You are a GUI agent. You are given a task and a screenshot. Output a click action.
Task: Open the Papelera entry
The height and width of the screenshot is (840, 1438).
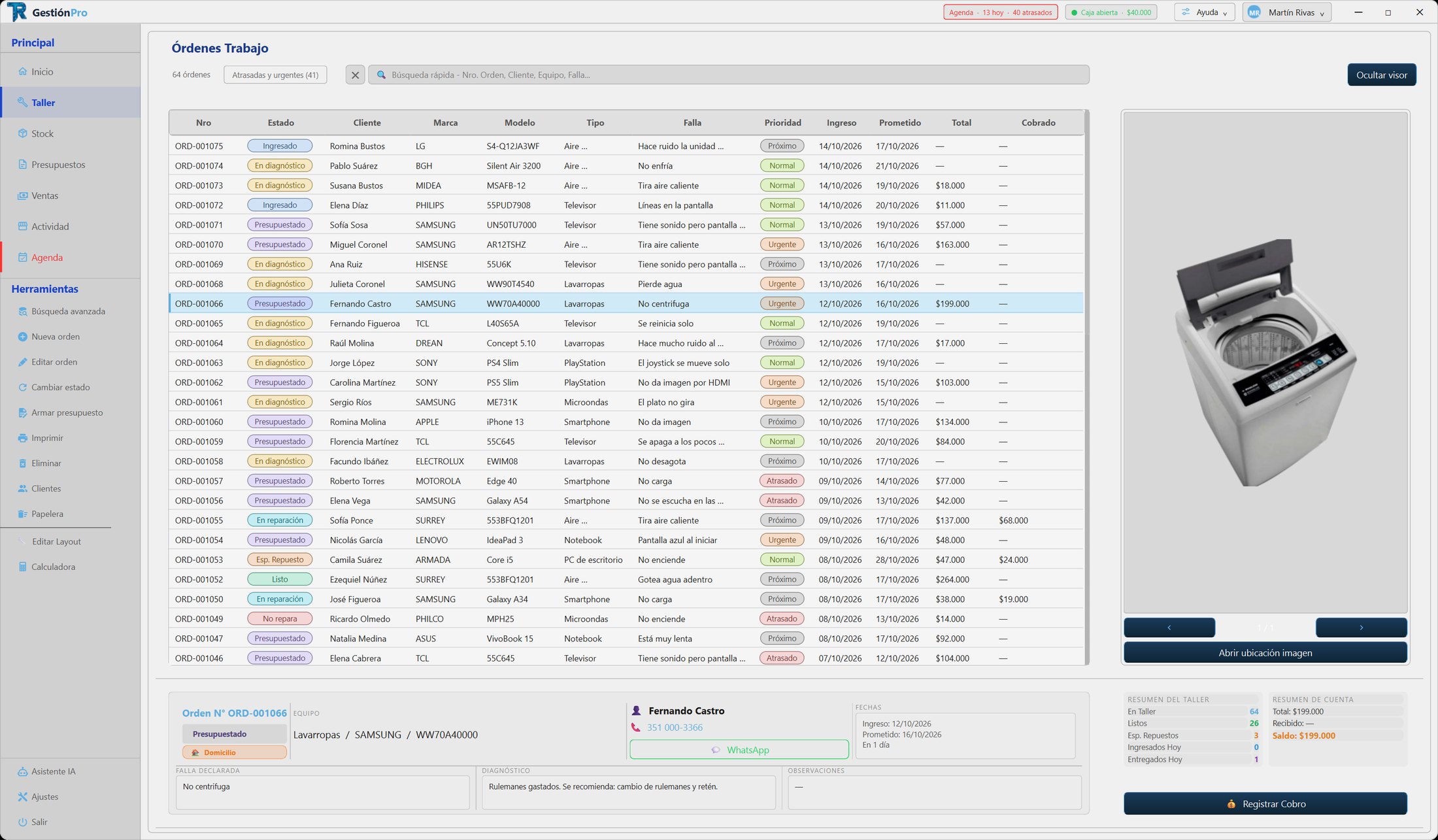click(41, 514)
